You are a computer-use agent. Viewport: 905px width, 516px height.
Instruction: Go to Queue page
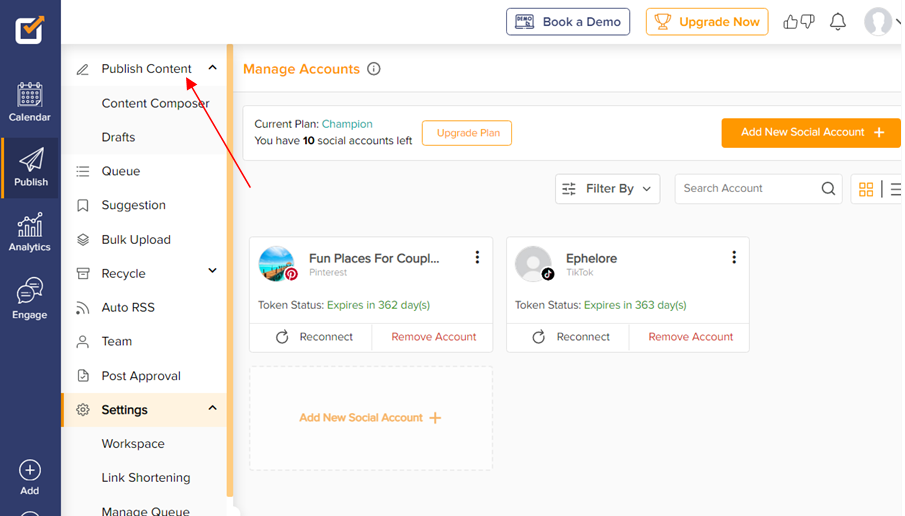coord(121,171)
